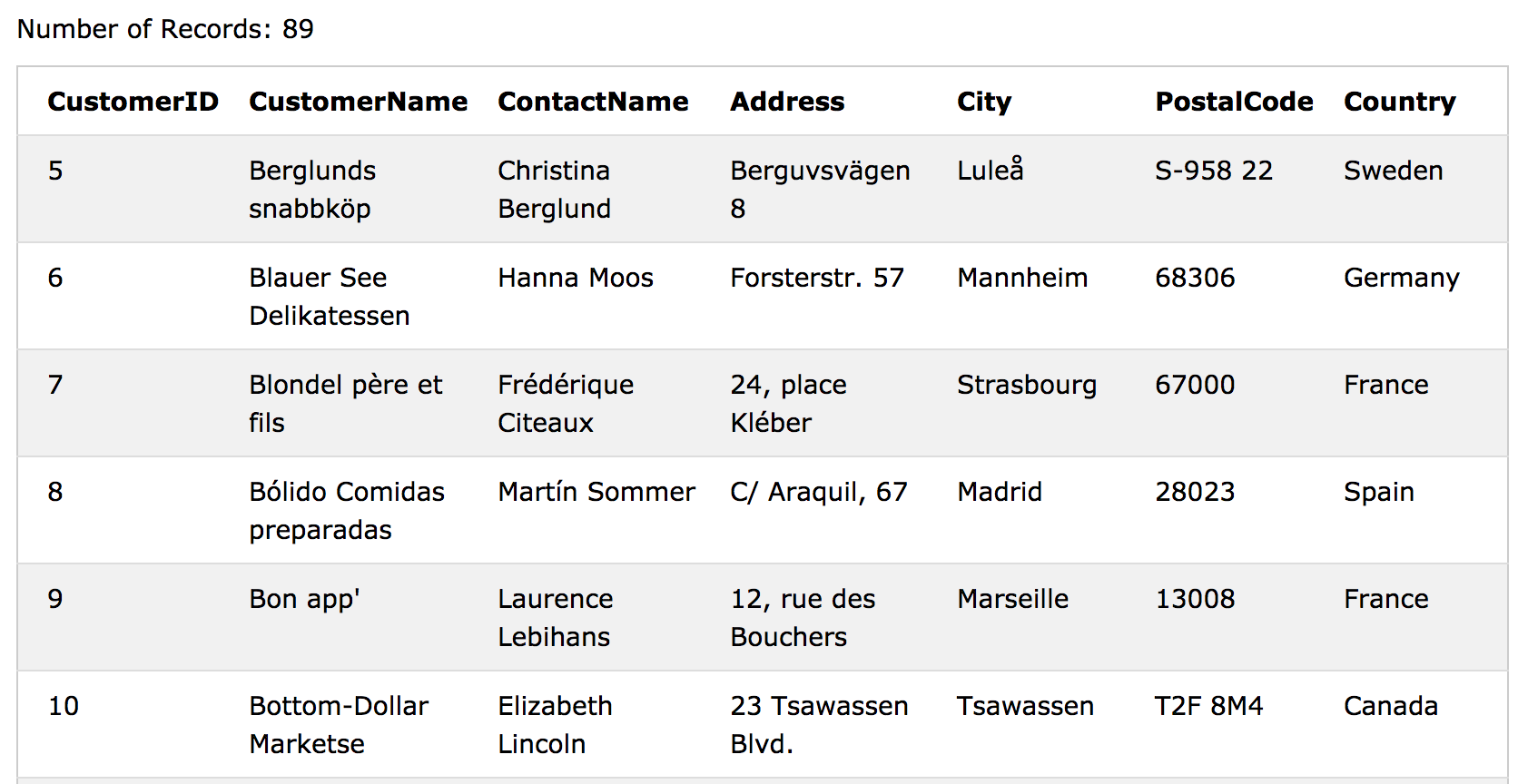The width and height of the screenshot is (1518, 784).
Task: Click the Strasbourg city cell
Action: pyautogui.click(x=1027, y=385)
